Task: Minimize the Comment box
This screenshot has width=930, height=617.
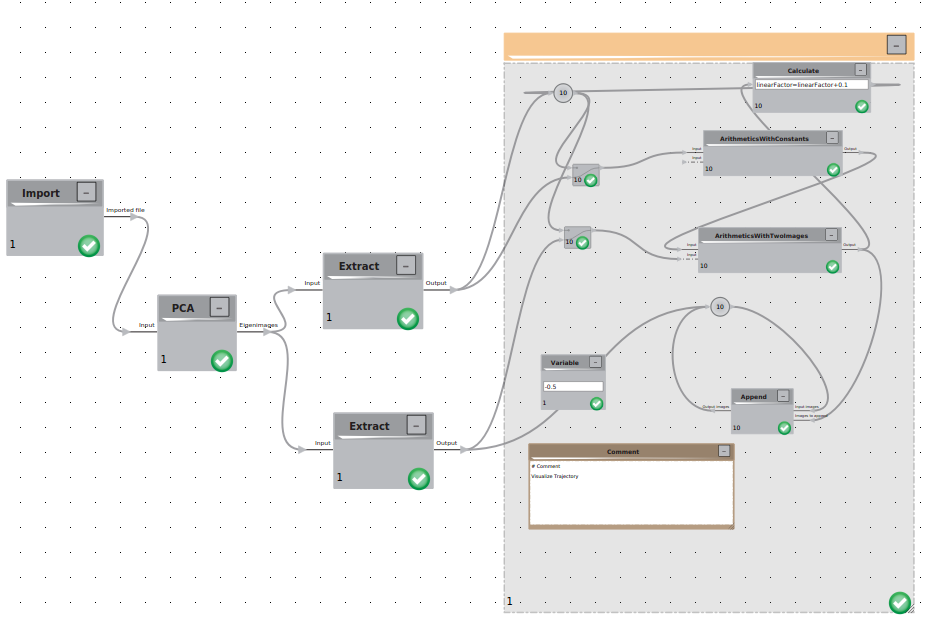Action: point(724,451)
